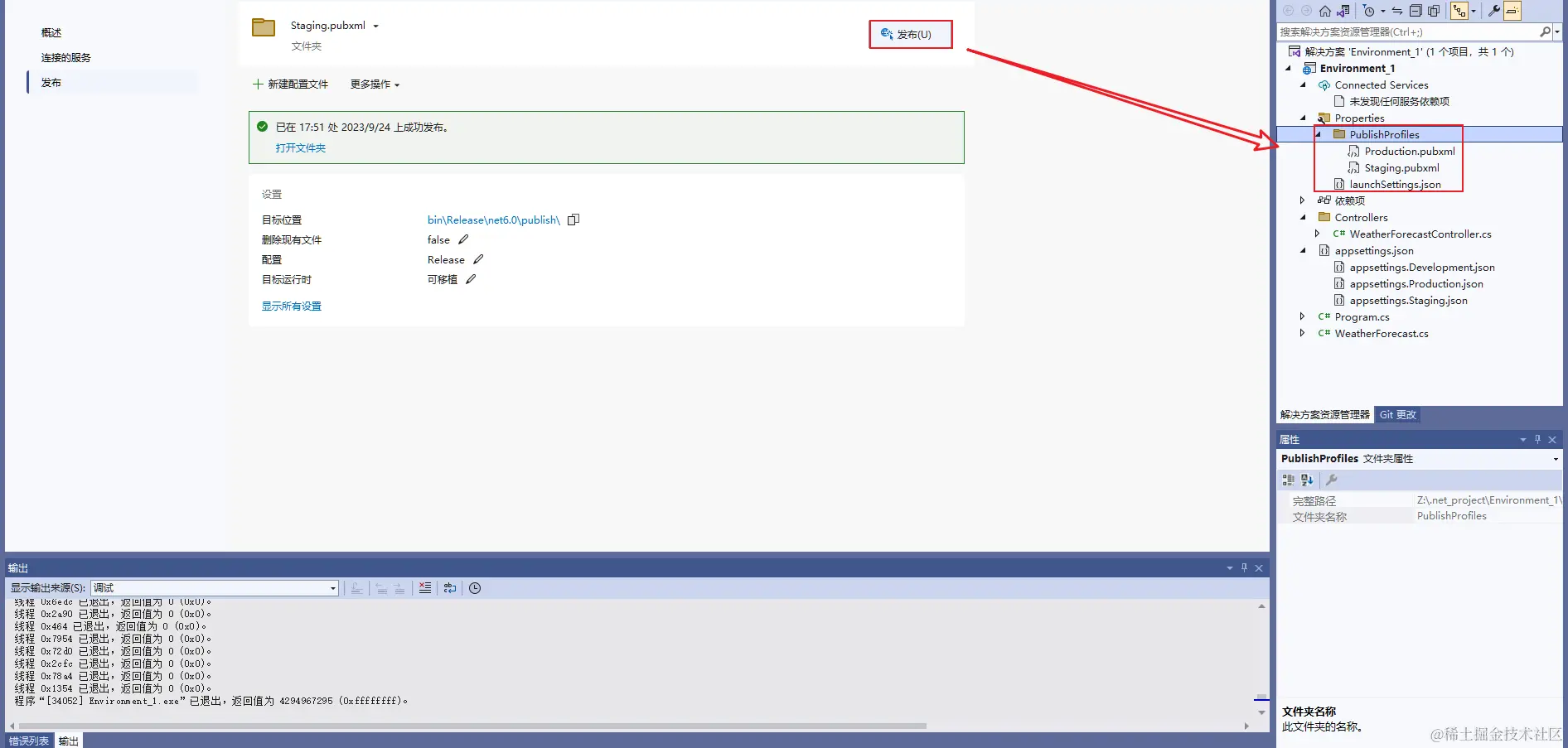Switch to the 解决方案资源管理器 tab
This screenshot has width=1568, height=748.
(1324, 415)
